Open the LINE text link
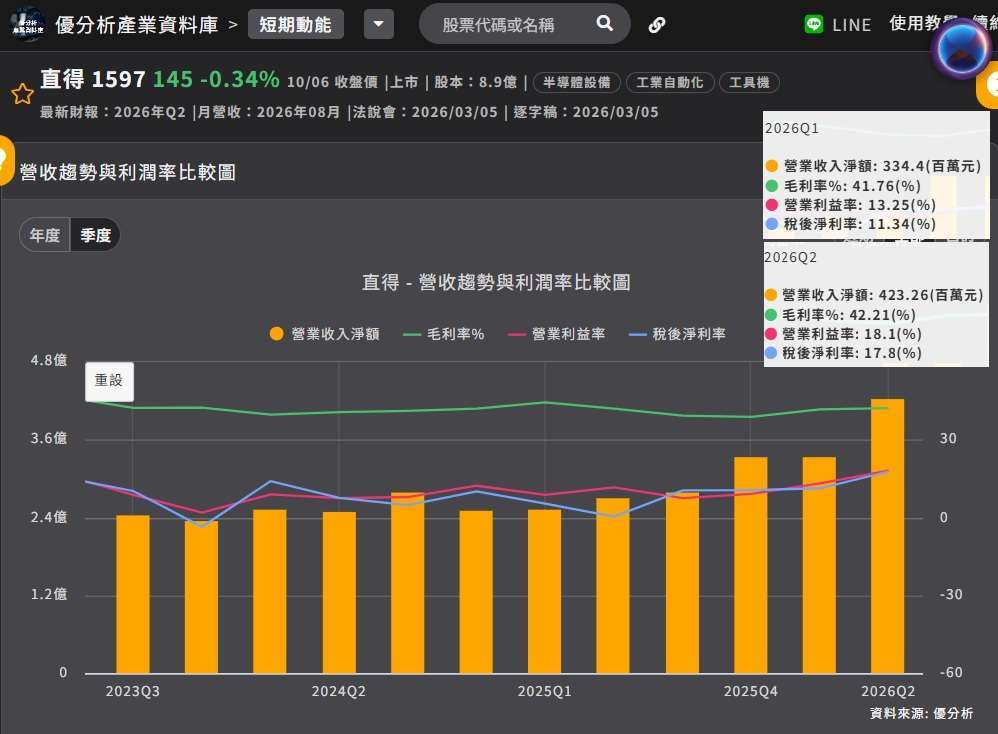This screenshot has height=734, width=998. click(852, 25)
